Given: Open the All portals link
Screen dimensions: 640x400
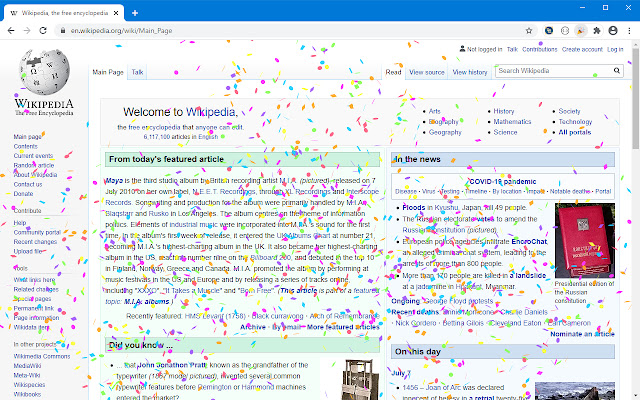Looking at the screenshot, I should pos(575,132).
